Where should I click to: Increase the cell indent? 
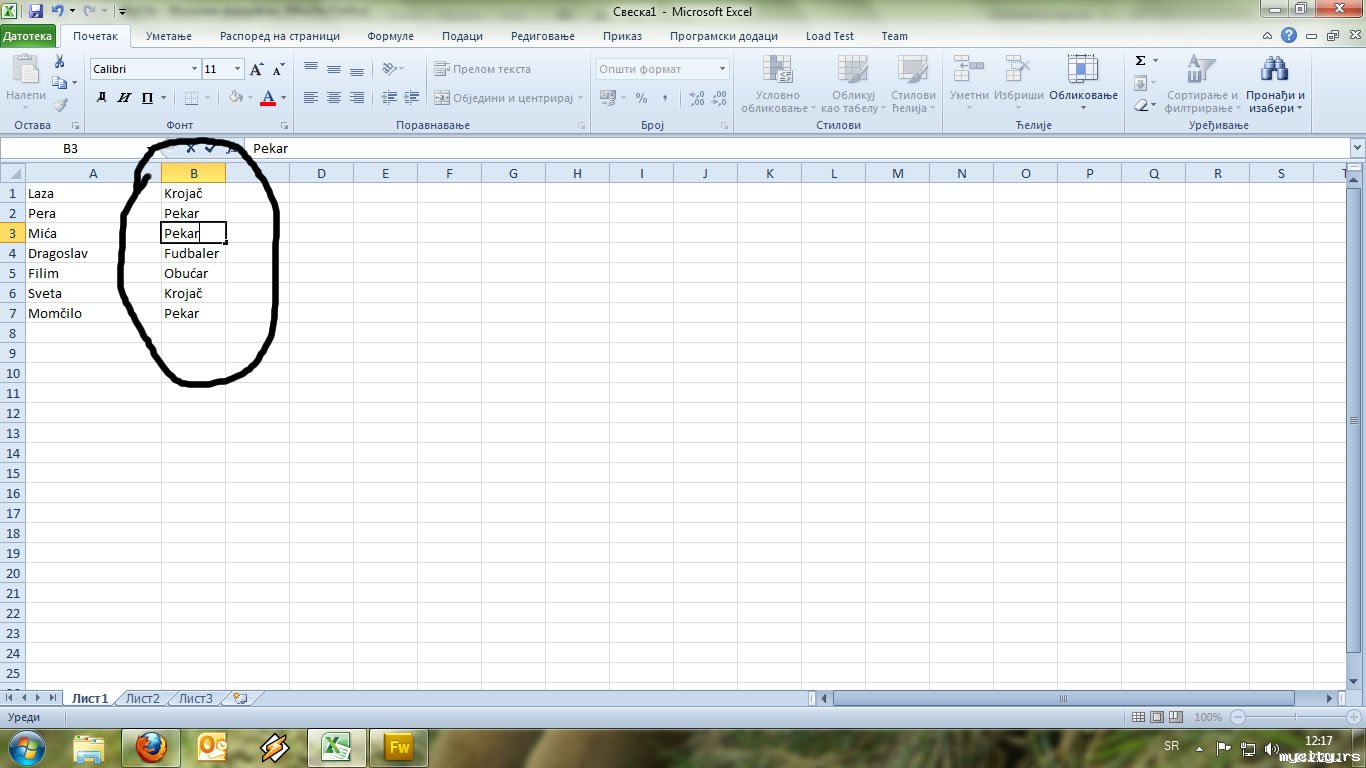coord(411,98)
